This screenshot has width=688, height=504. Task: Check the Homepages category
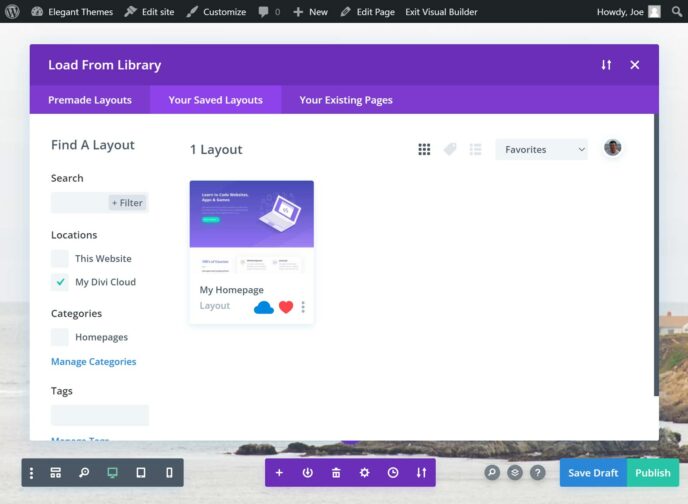[x=60, y=337]
